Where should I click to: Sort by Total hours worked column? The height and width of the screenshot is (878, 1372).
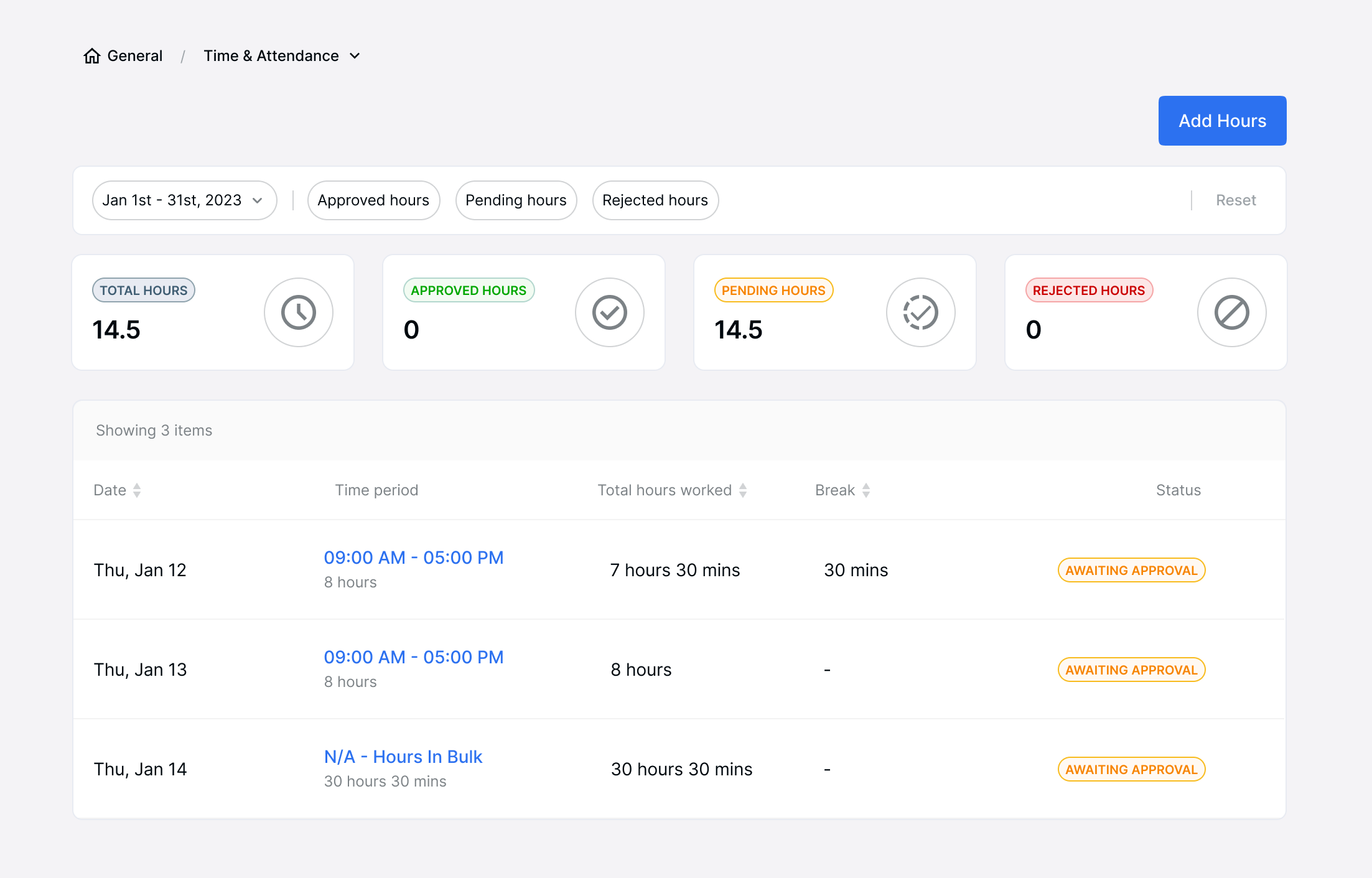742,490
